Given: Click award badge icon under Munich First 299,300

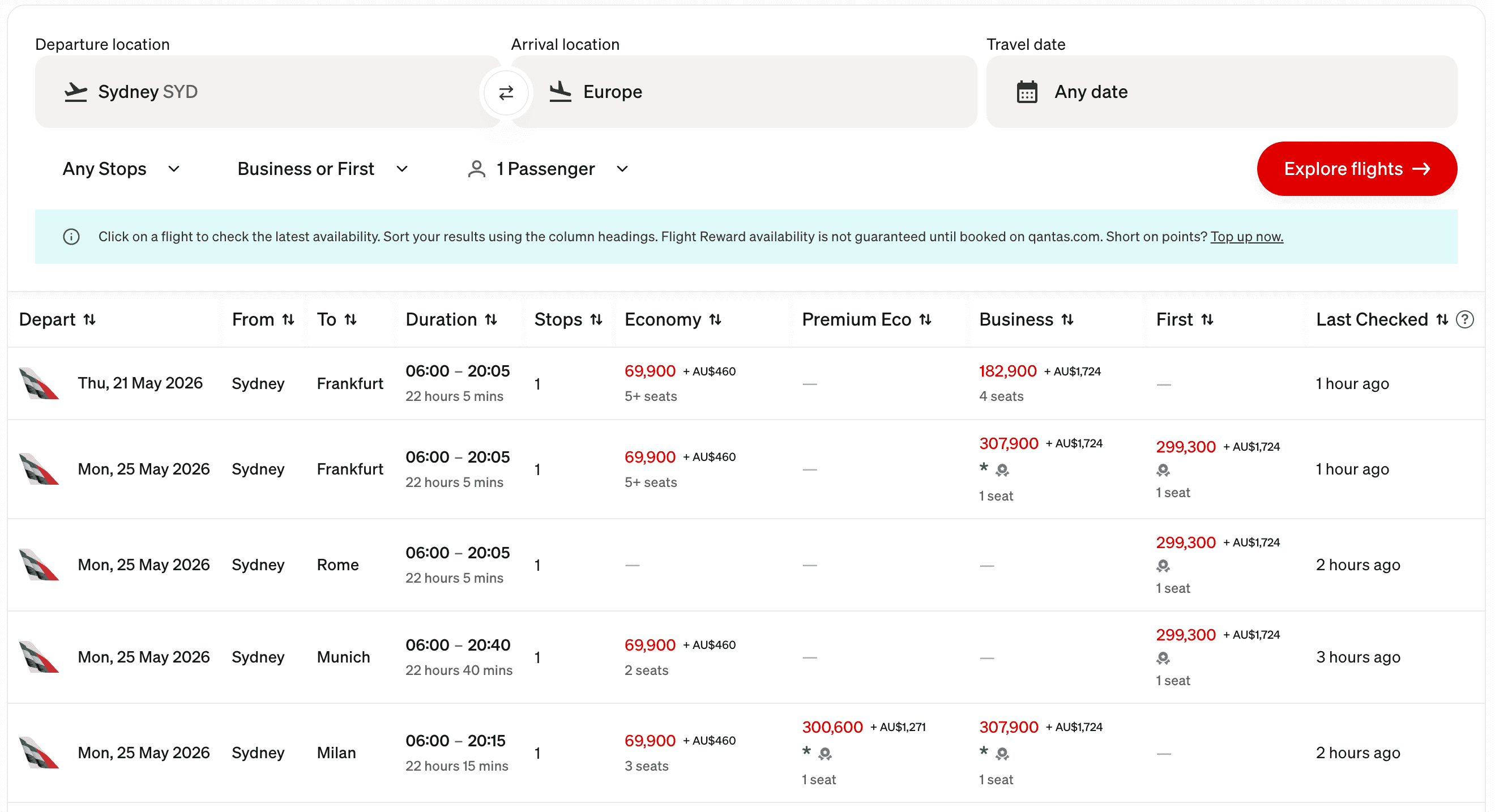Looking at the screenshot, I should coord(1163,658).
